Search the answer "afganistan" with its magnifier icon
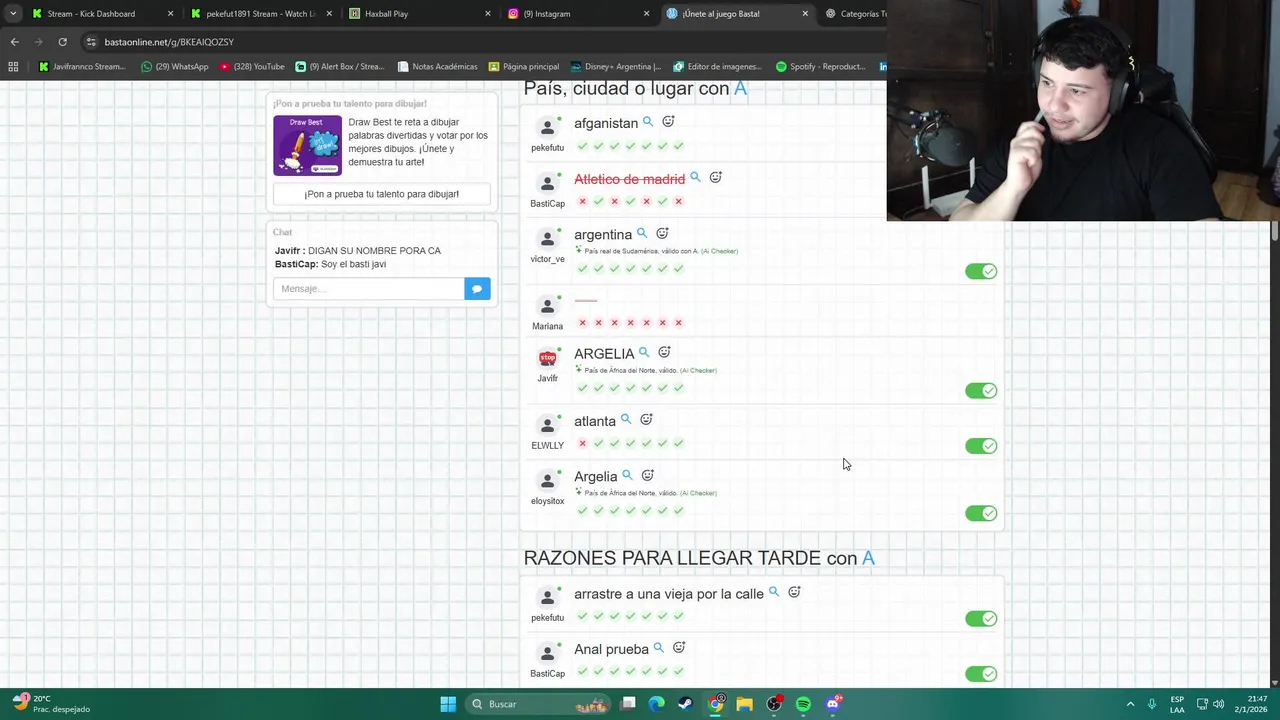The height and width of the screenshot is (720, 1280). click(x=648, y=122)
